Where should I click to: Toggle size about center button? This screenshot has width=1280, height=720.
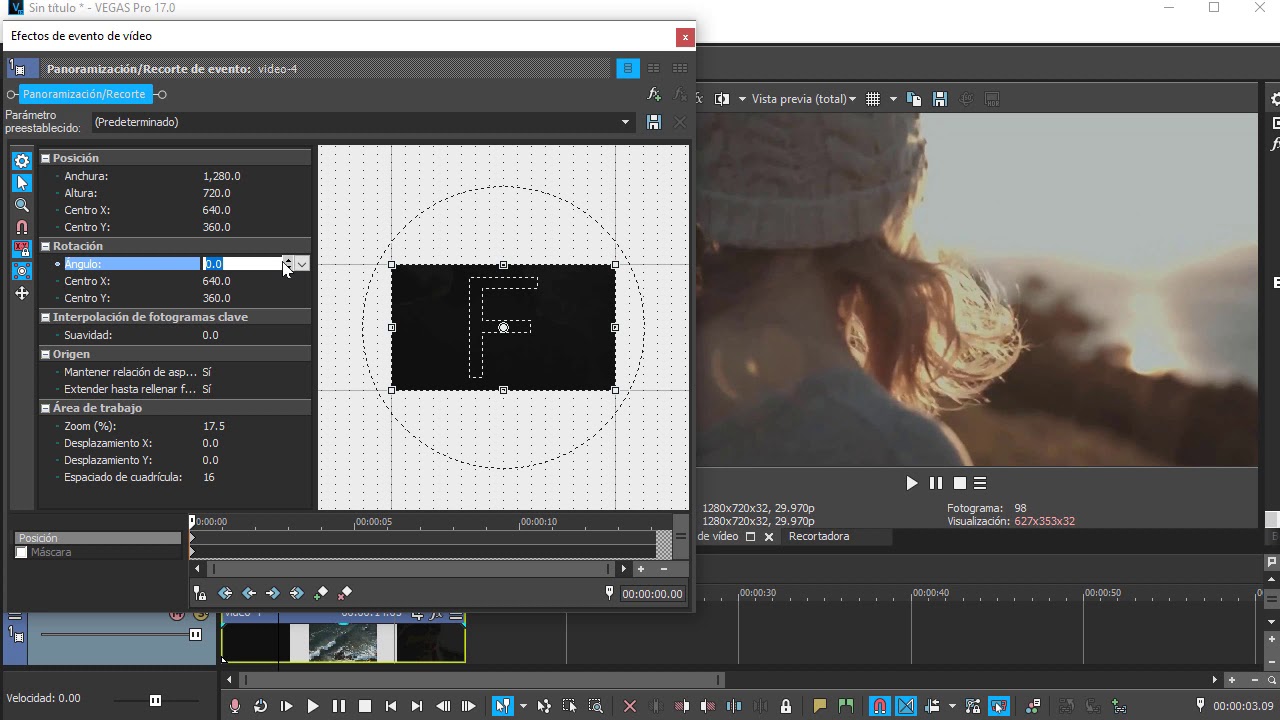click(x=22, y=271)
